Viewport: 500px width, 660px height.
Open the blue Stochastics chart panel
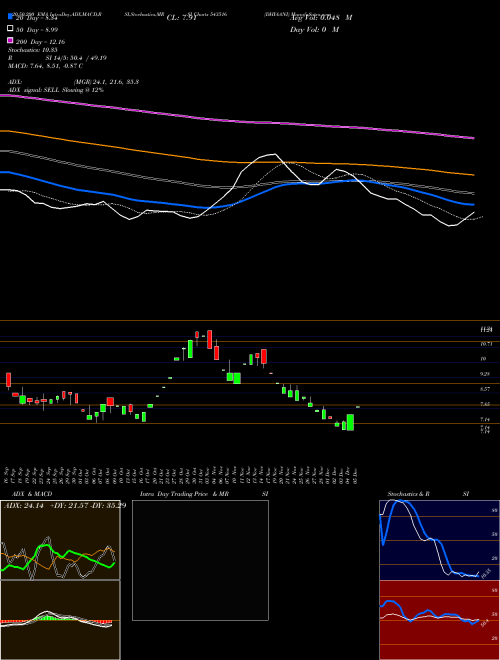pos(439,540)
